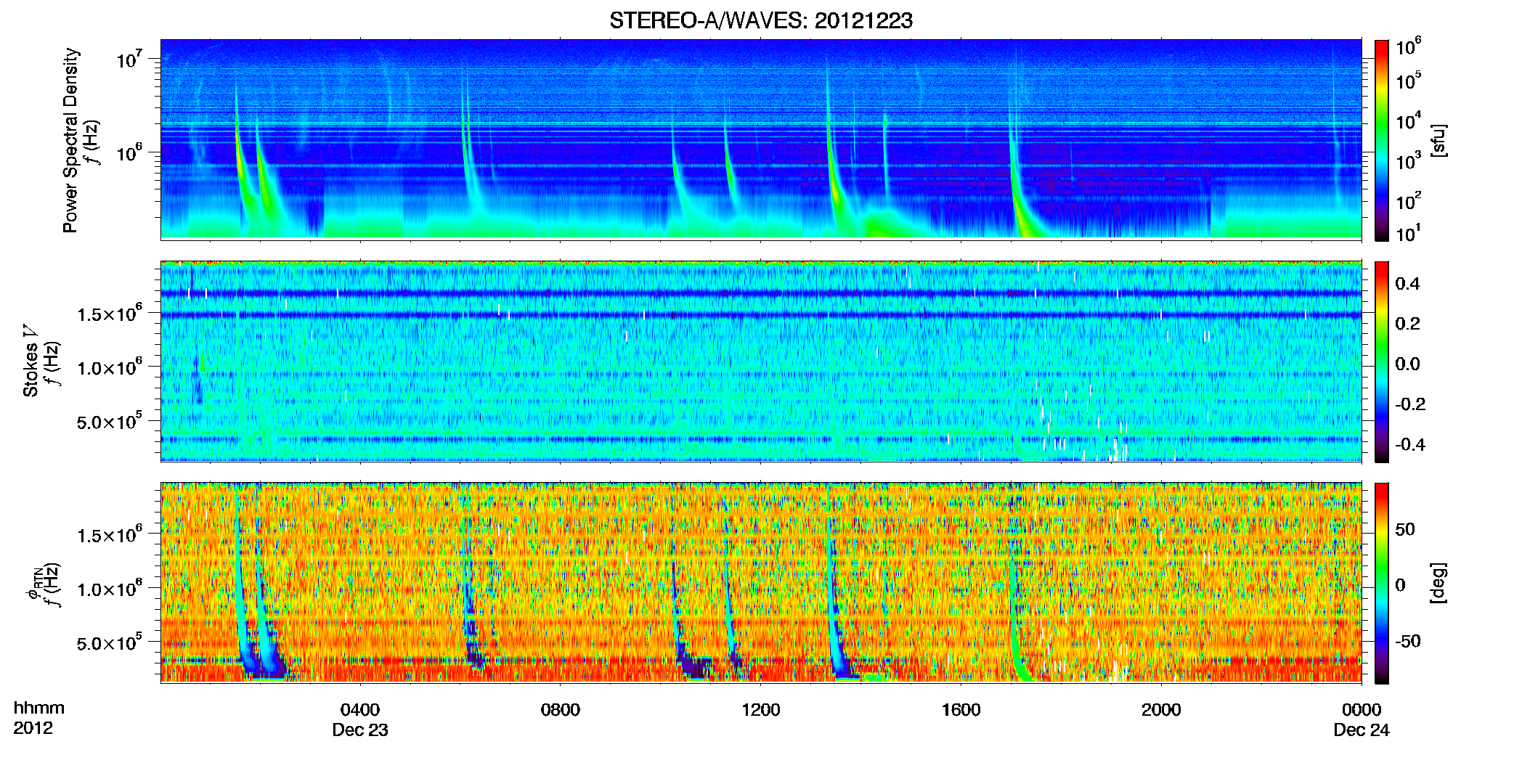The width and height of the screenshot is (1522, 784).
Task: Click the Stokes V panel's 1.5×10^6 tick label
Action: click(x=110, y=313)
